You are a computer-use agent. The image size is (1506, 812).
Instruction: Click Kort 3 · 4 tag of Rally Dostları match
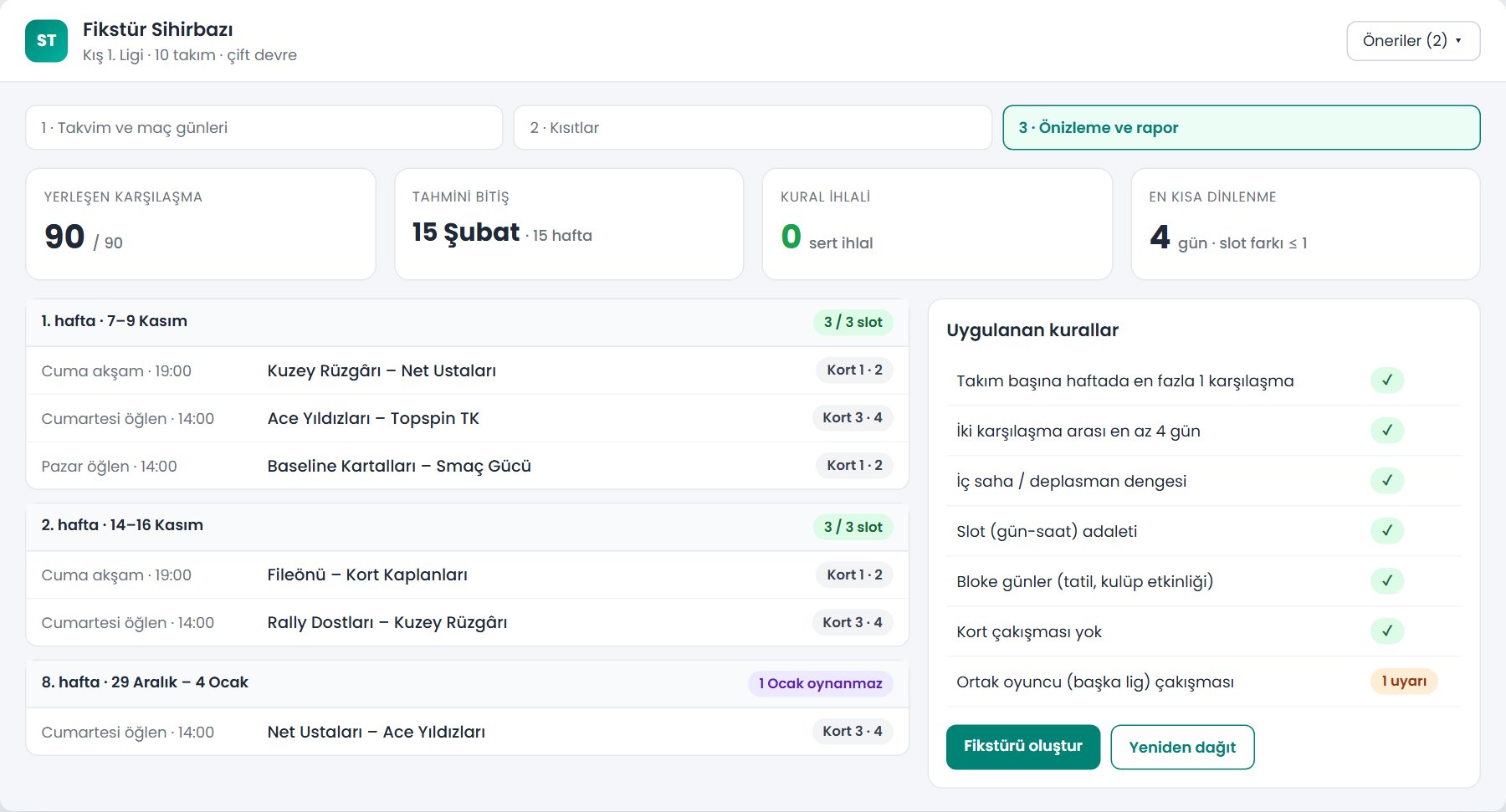click(x=852, y=622)
